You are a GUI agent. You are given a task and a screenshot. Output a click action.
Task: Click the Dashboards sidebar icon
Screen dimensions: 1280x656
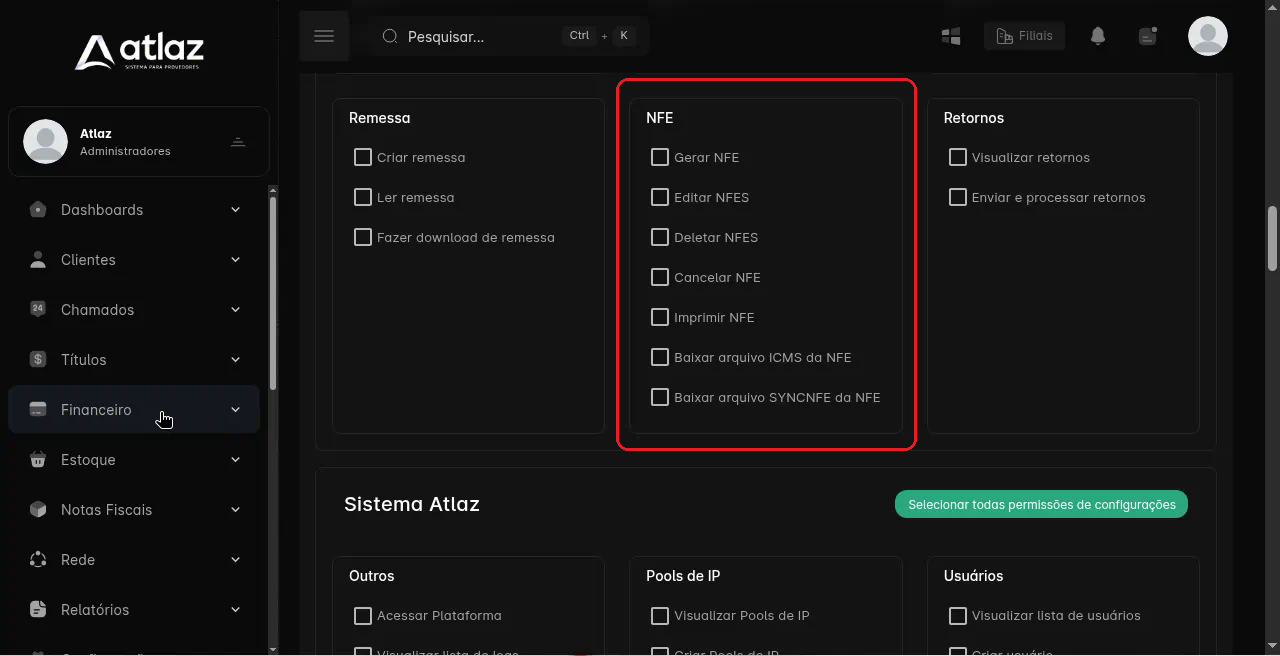38,209
